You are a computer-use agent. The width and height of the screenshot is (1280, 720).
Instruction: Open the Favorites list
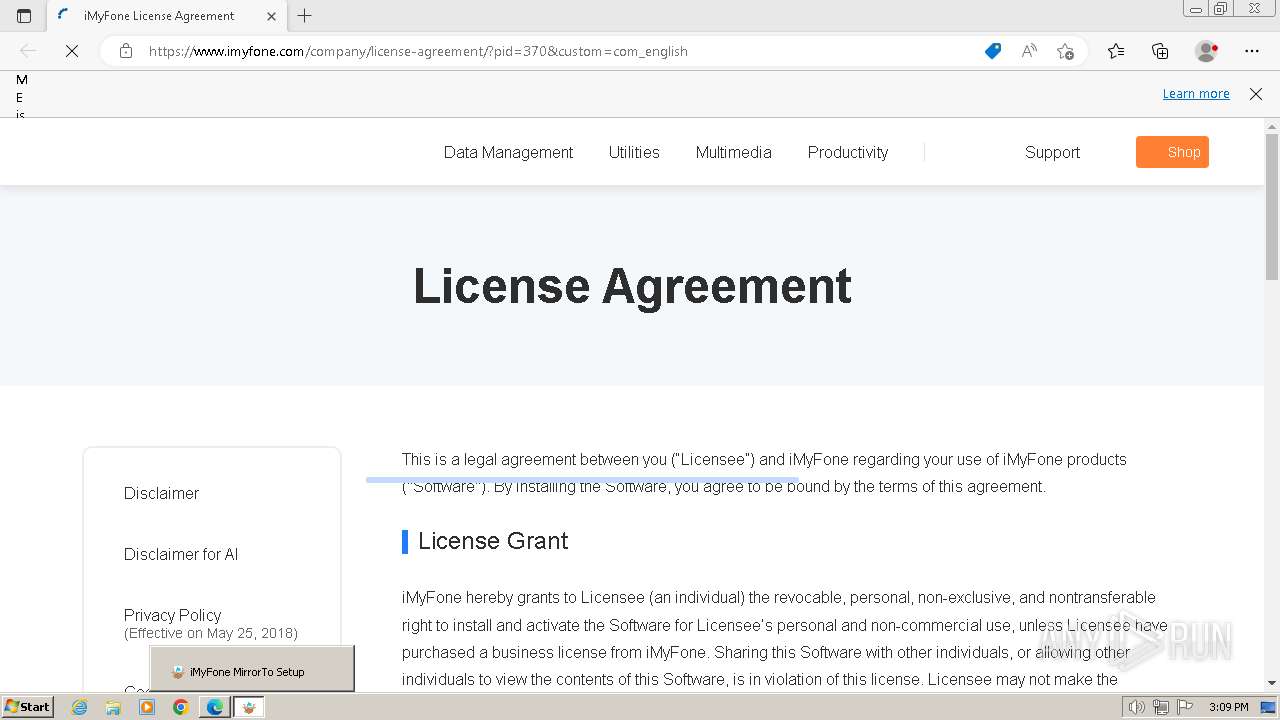[1116, 51]
